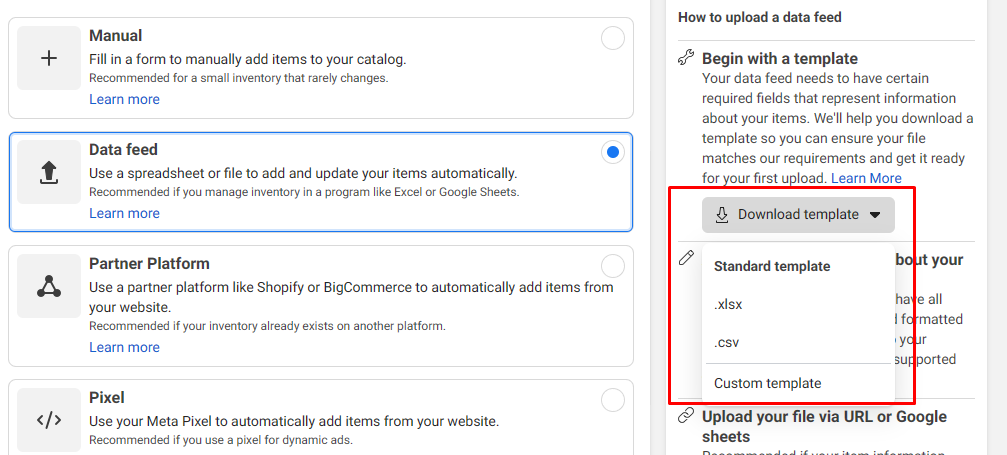Select the Partner Platform radio button

[613, 266]
